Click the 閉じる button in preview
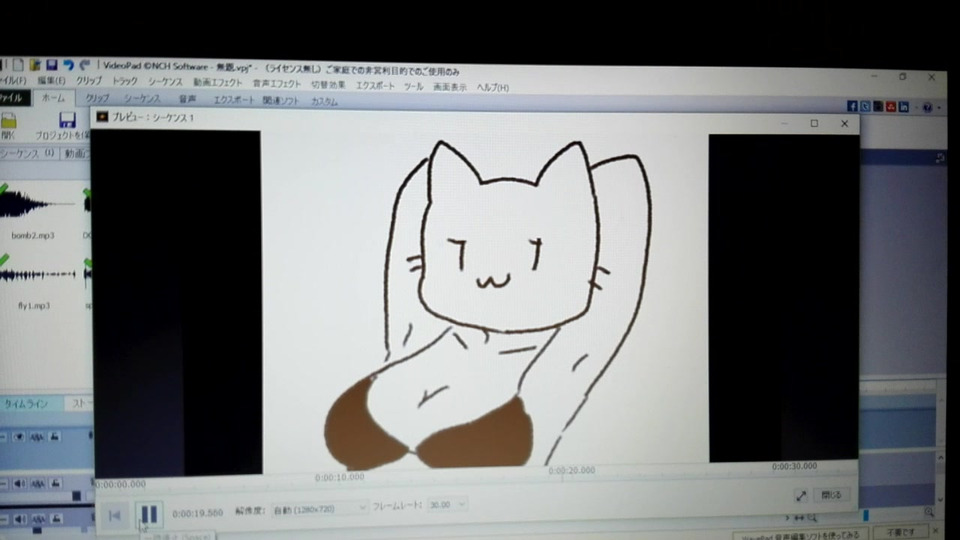Viewport: 960px width, 540px height. 831,495
